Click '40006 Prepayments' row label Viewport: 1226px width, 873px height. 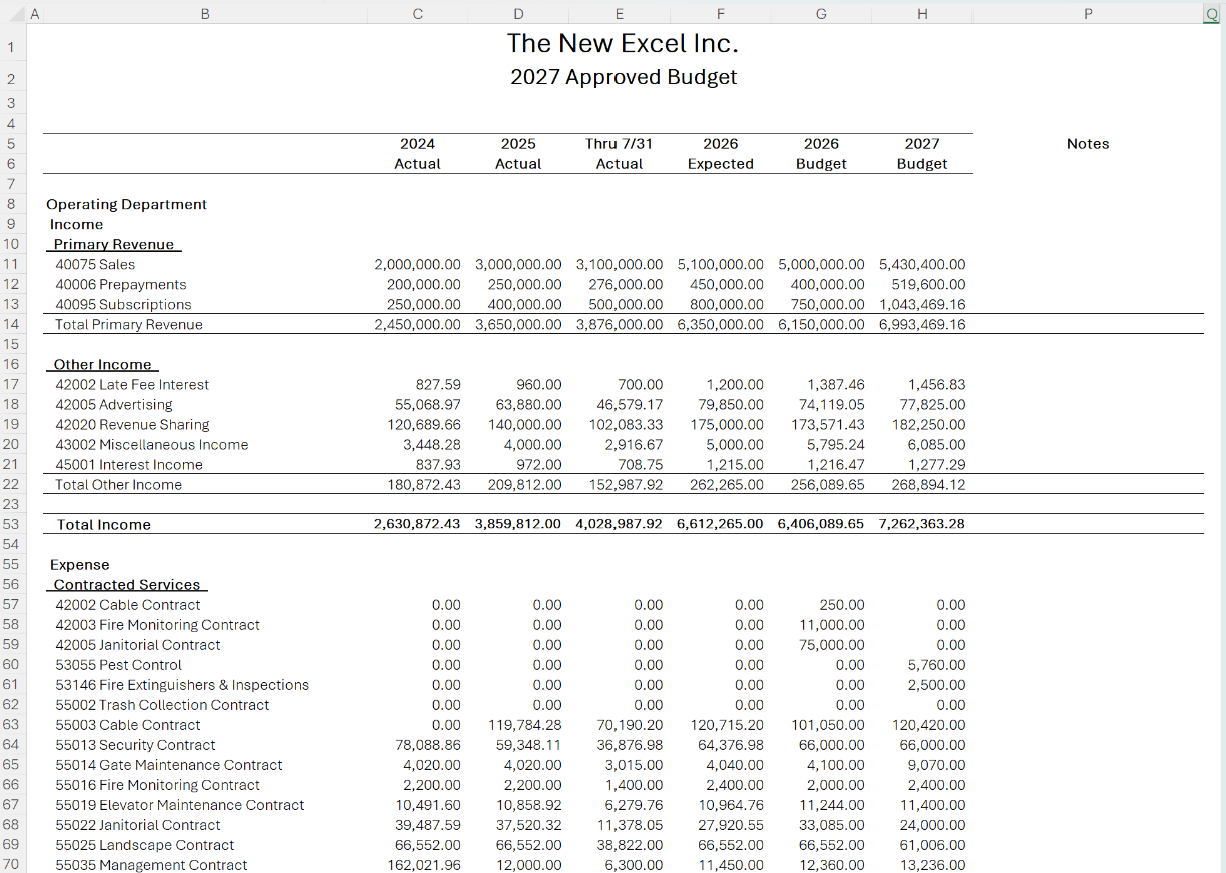coord(121,284)
